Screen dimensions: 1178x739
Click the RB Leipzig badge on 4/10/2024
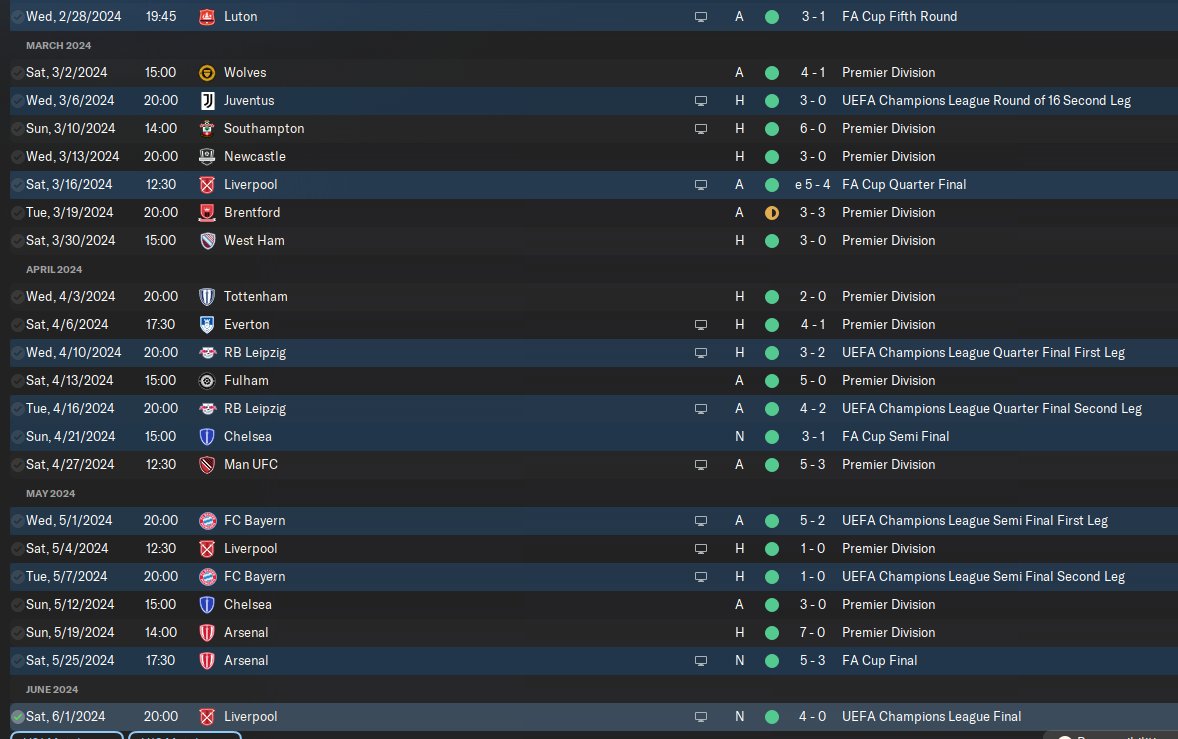coord(207,352)
